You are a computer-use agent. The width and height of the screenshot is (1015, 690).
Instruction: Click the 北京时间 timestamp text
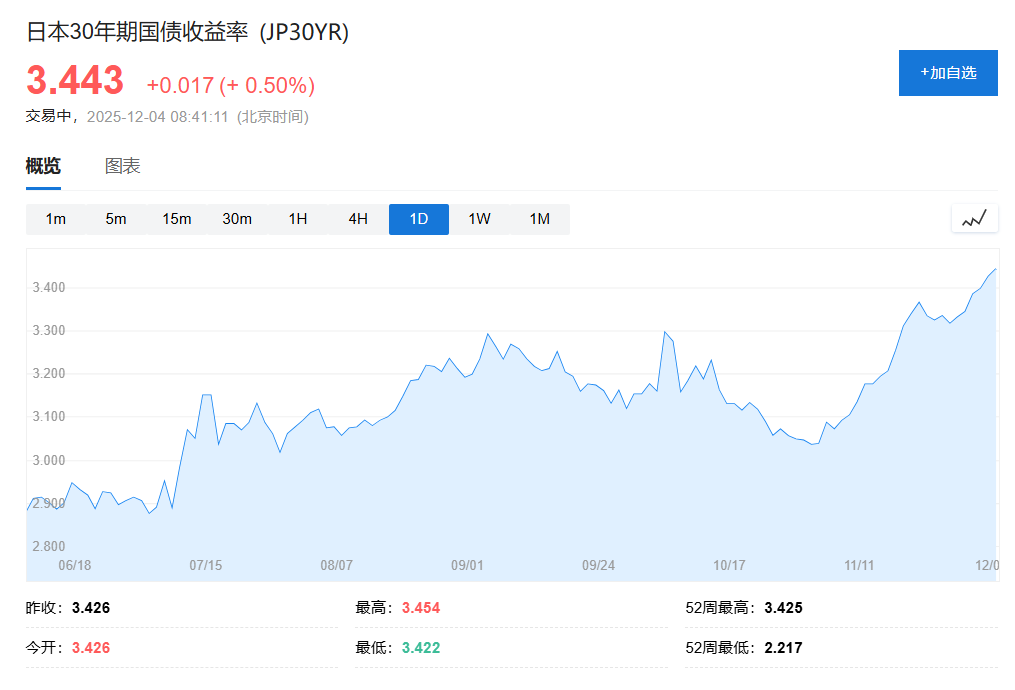click(274, 117)
